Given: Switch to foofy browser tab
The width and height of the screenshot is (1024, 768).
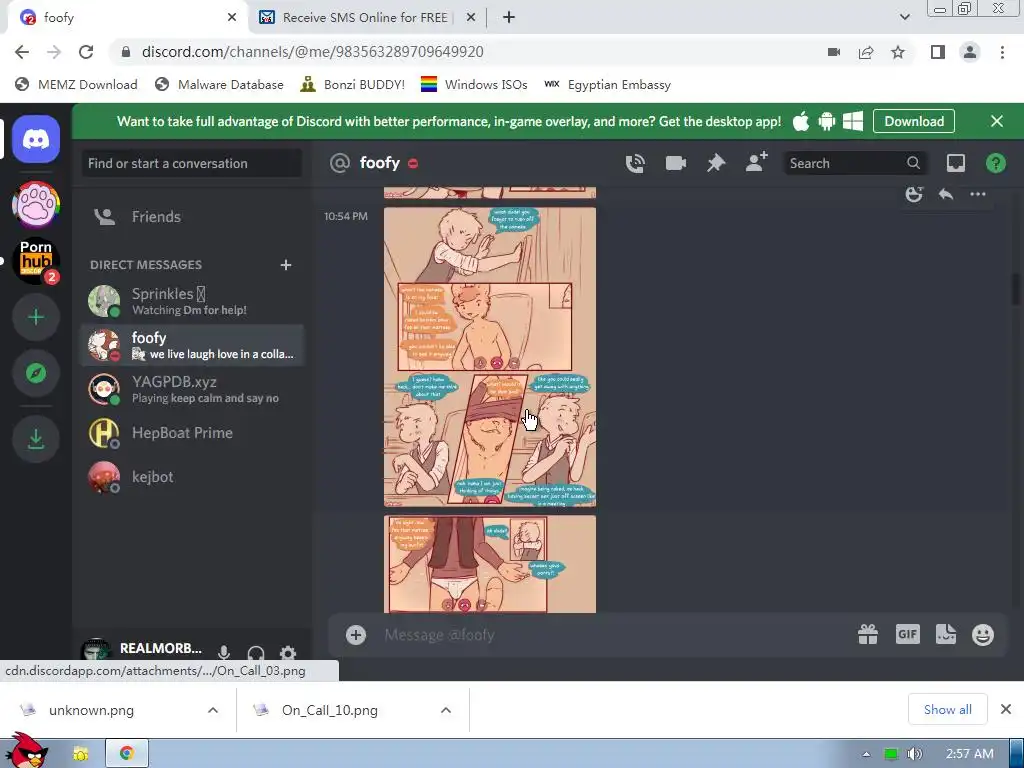Looking at the screenshot, I should point(128,17).
